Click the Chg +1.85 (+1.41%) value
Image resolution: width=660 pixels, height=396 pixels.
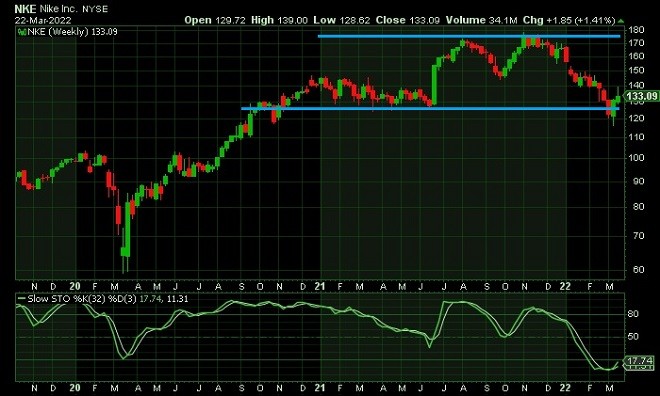click(569, 20)
